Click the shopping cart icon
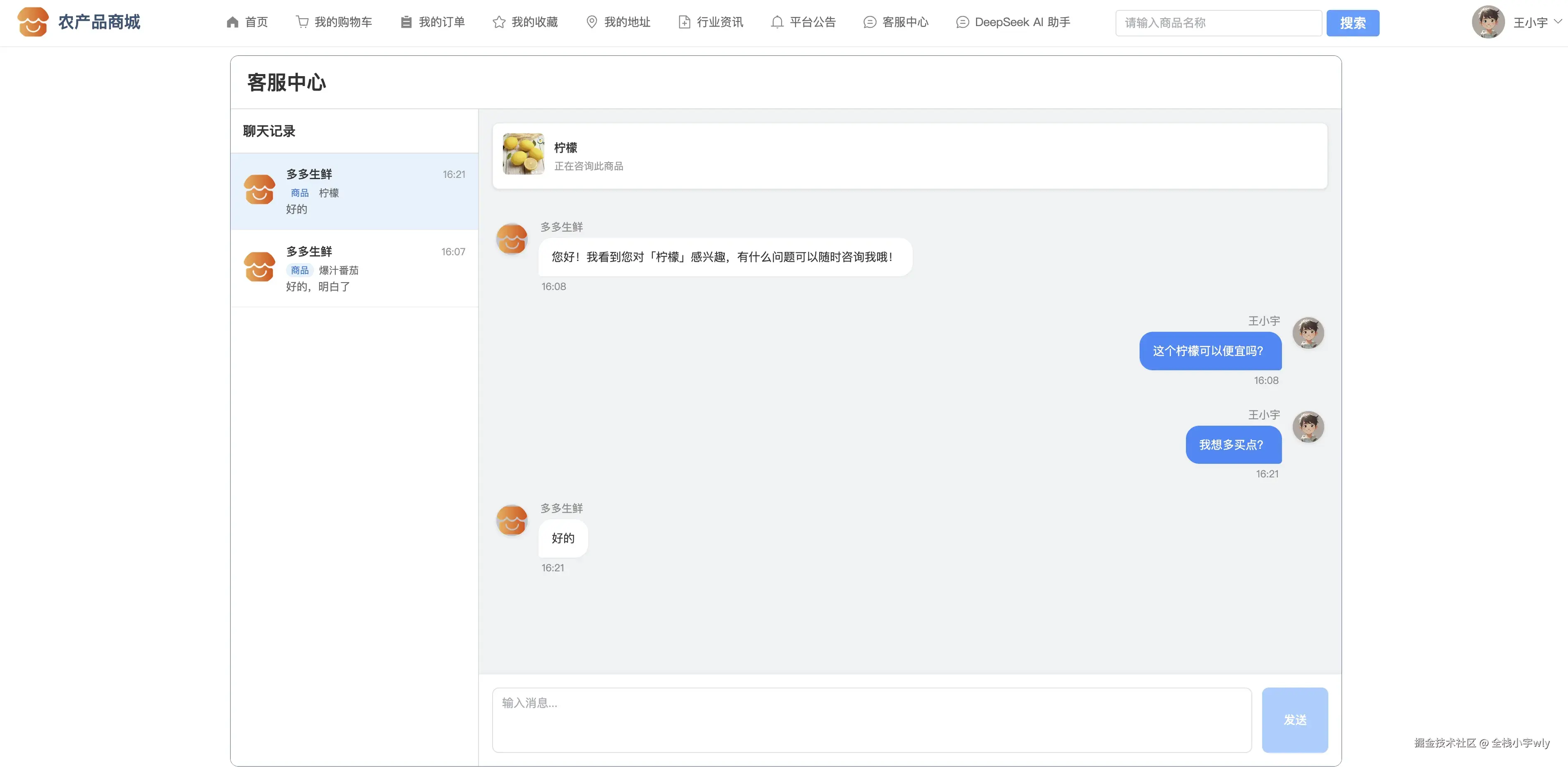Viewport: 1568px width, 767px height. 302,22
